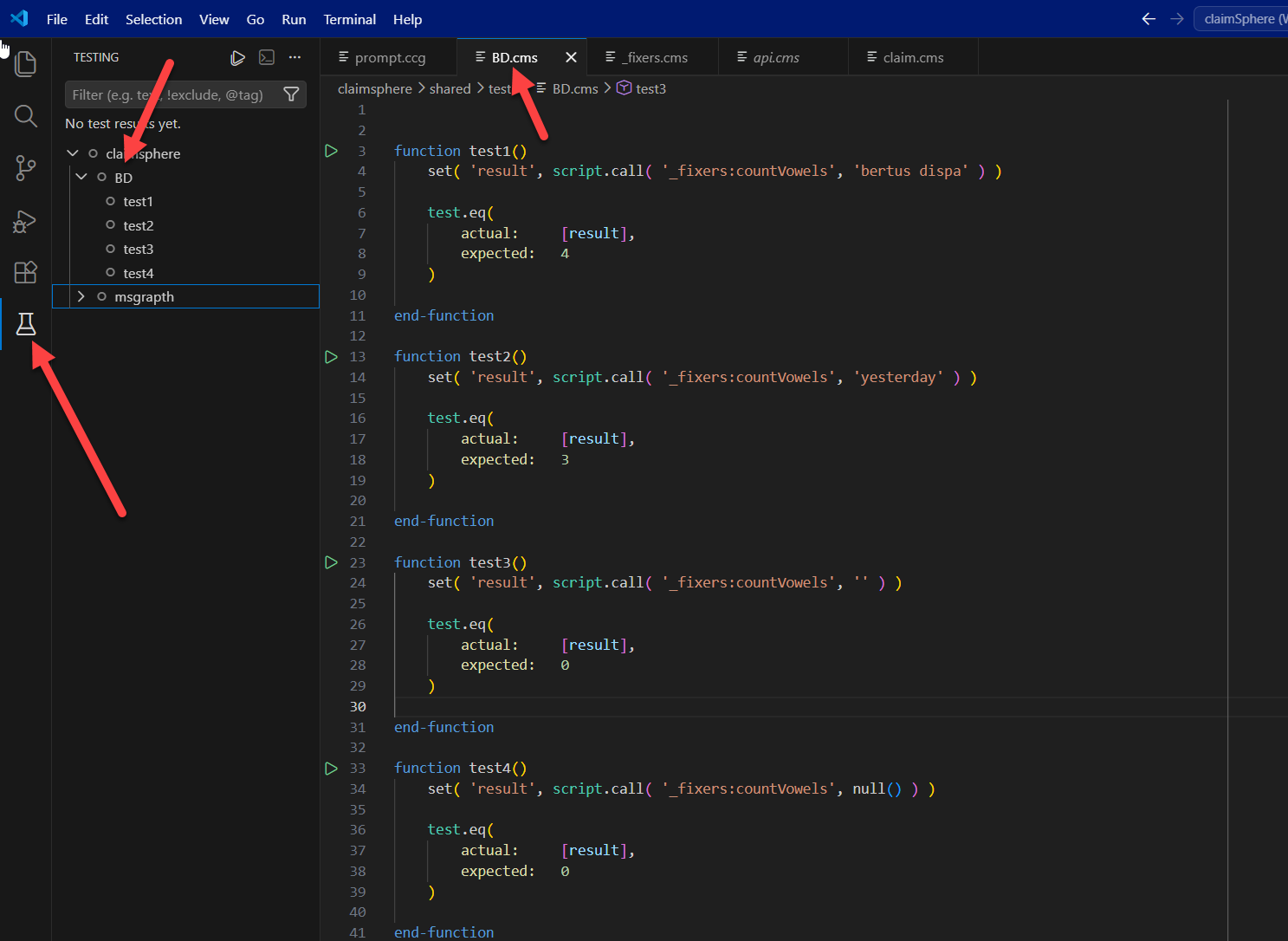Open the File menu
Image resolution: width=1288 pixels, height=941 pixels.
point(57,19)
